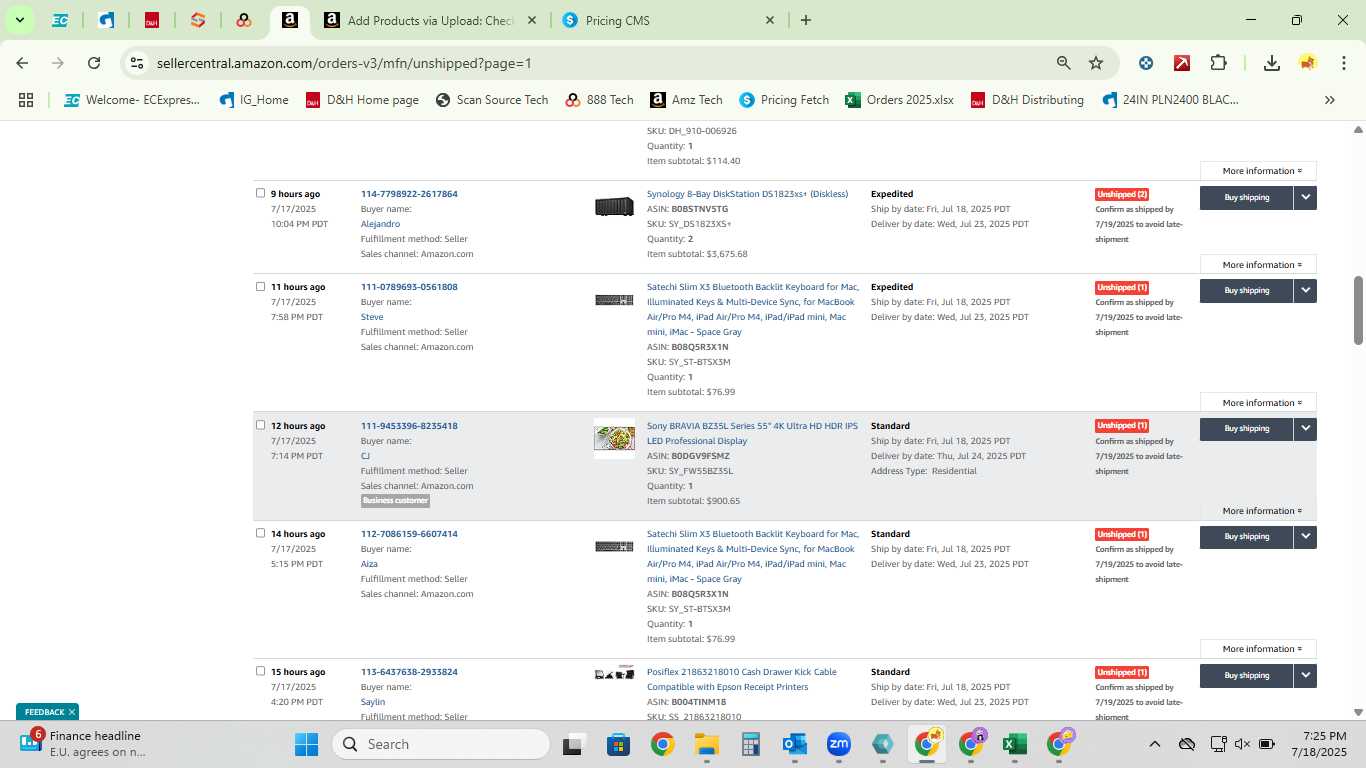Open the tab search dropdown arrow
Screen dimensions: 1366x768
(19, 20)
